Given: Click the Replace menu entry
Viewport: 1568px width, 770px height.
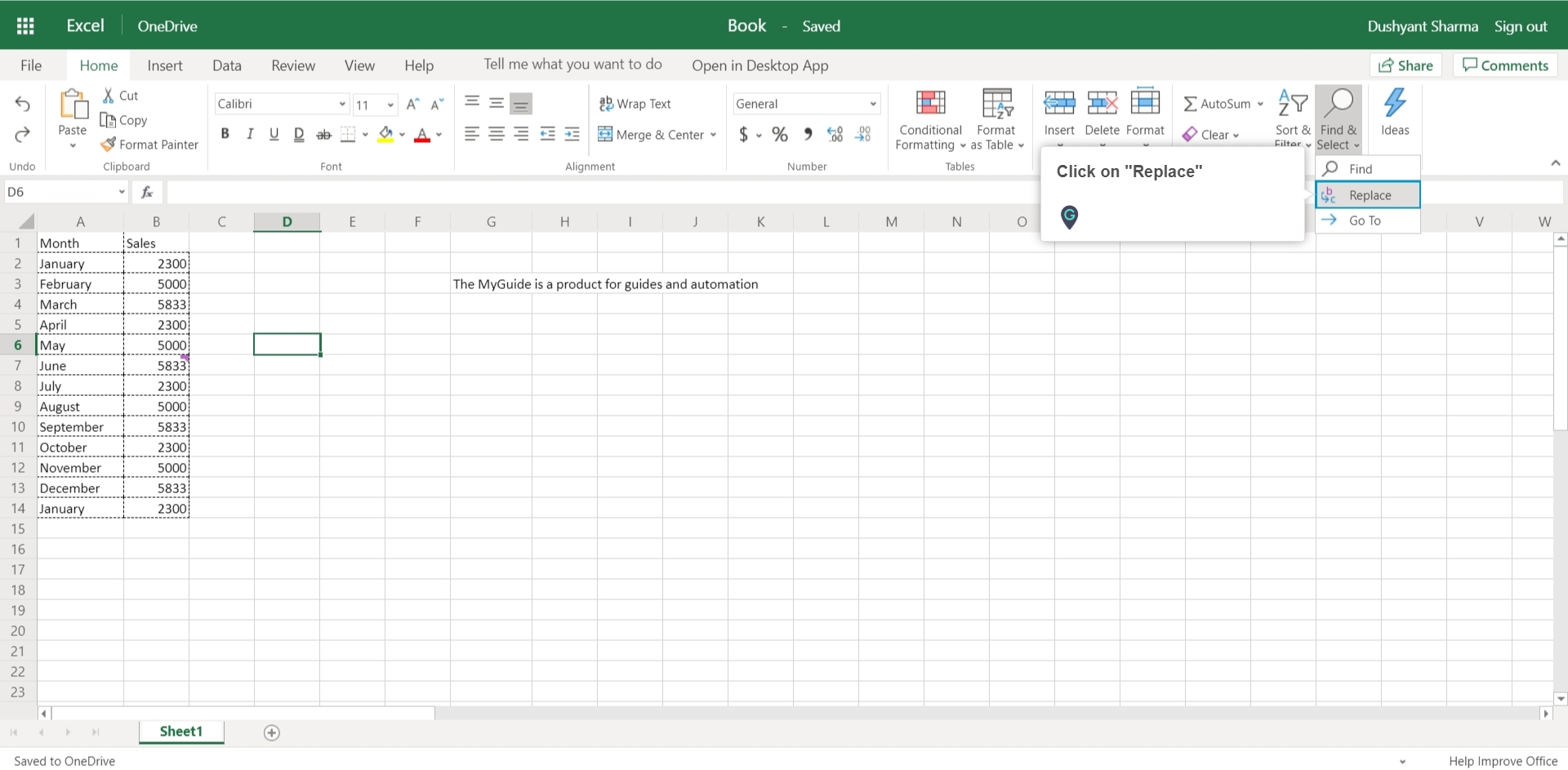Looking at the screenshot, I should 1368,194.
